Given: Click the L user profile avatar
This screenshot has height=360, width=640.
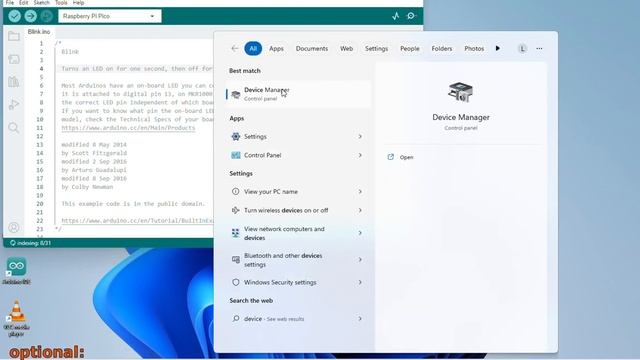Looking at the screenshot, I should click(522, 49).
